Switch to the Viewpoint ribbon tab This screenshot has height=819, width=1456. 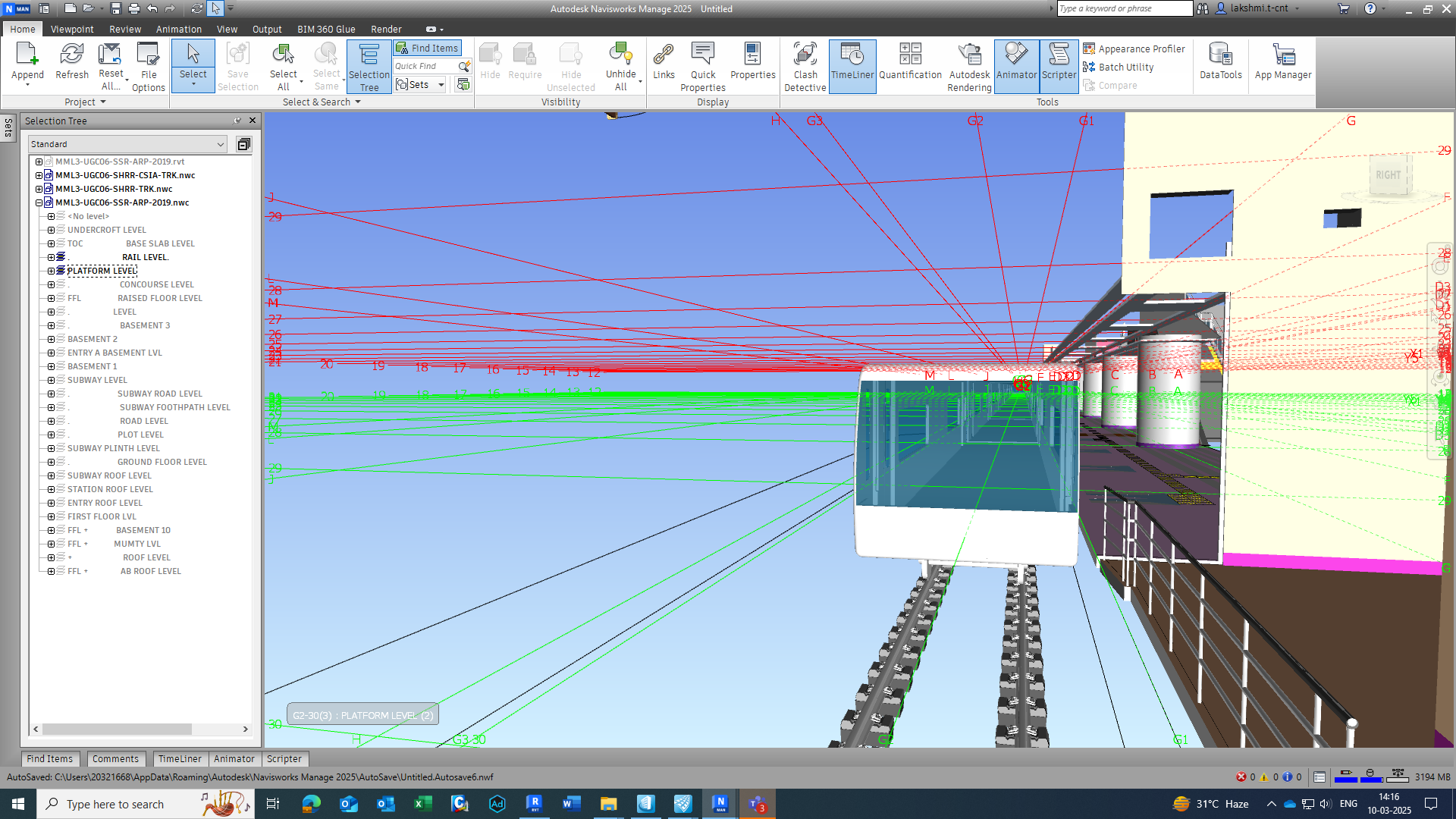click(72, 29)
